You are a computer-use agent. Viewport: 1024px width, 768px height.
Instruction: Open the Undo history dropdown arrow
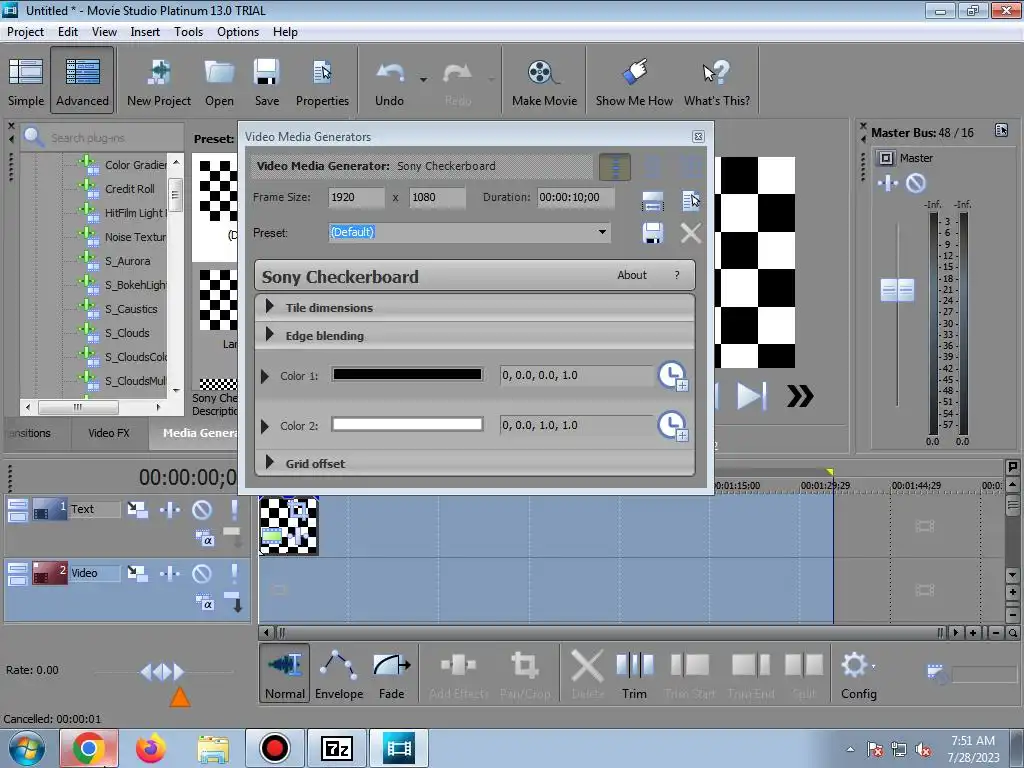tap(423, 80)
